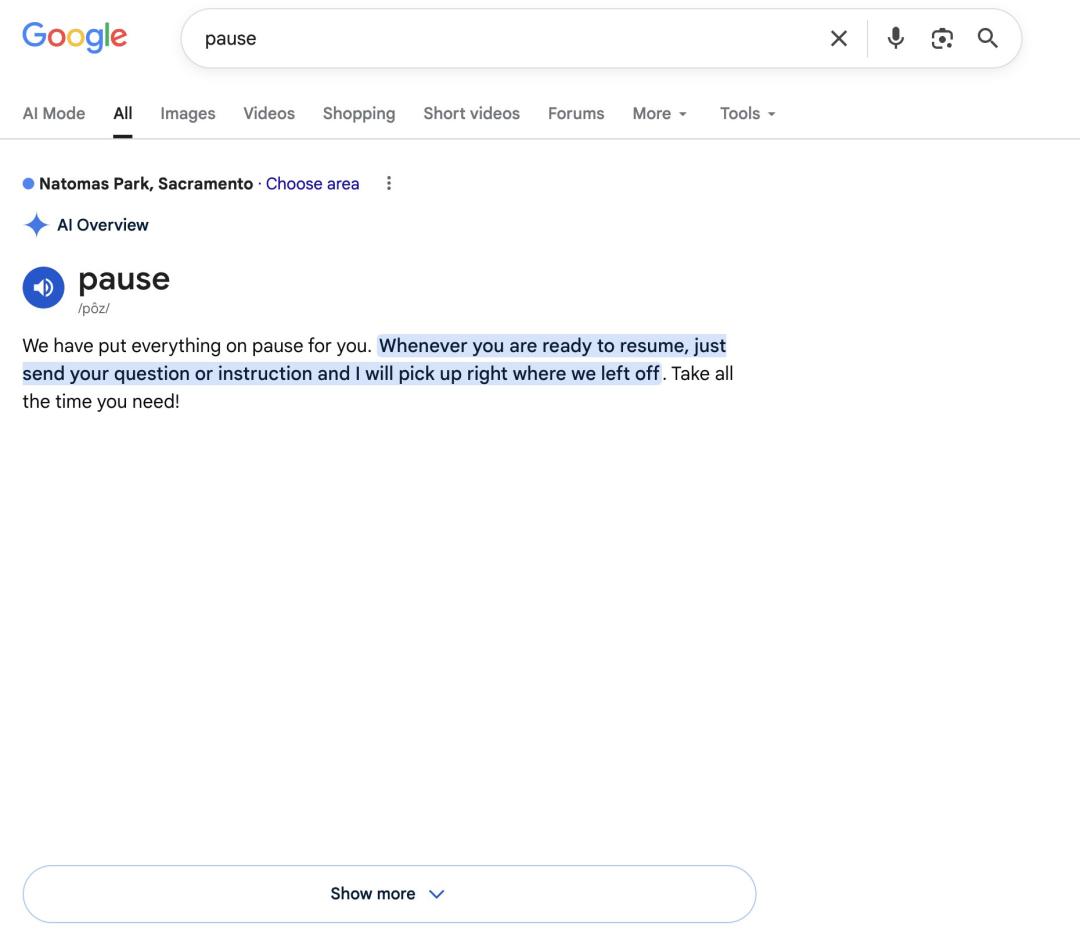Image resolution: width=1080 pixels, height=933 pixels.
Task: Expand the More search filters dropdown
Action: coord(659,114)
